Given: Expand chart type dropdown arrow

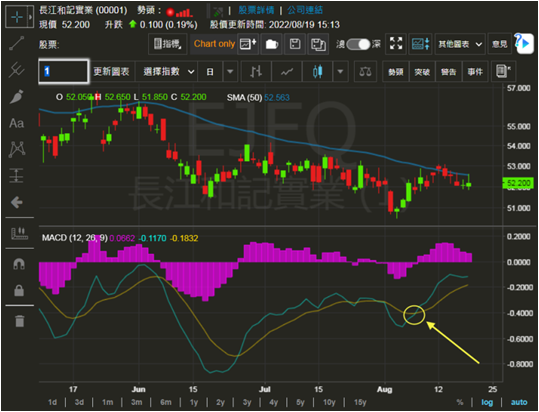Looking at the screenshot, I should (x=340, y=71).
